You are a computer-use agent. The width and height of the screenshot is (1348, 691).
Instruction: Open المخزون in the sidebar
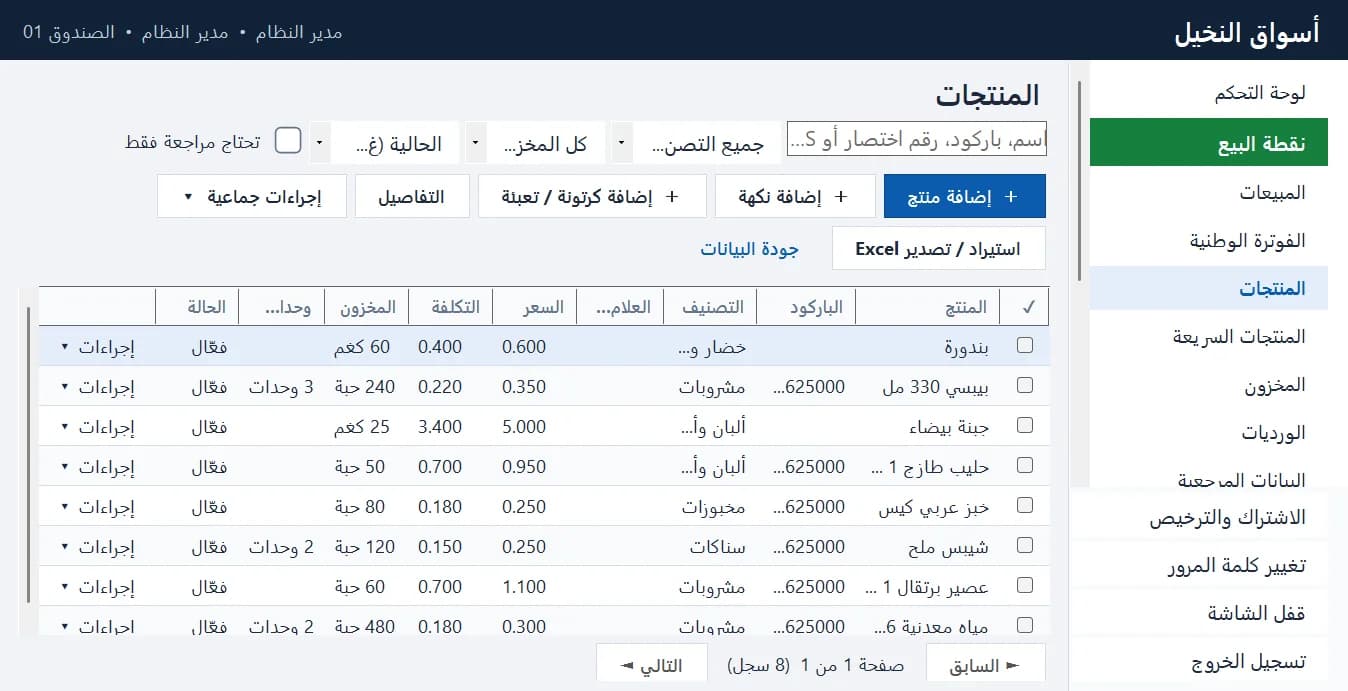pos(1209,384)
